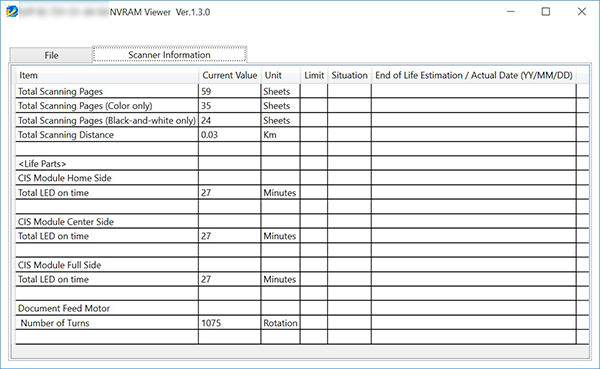This screenshot has height=369, width=600.
Task: Select the Total Scanning Pages row label
Action: pyautogui.click(x=60, y=91)
